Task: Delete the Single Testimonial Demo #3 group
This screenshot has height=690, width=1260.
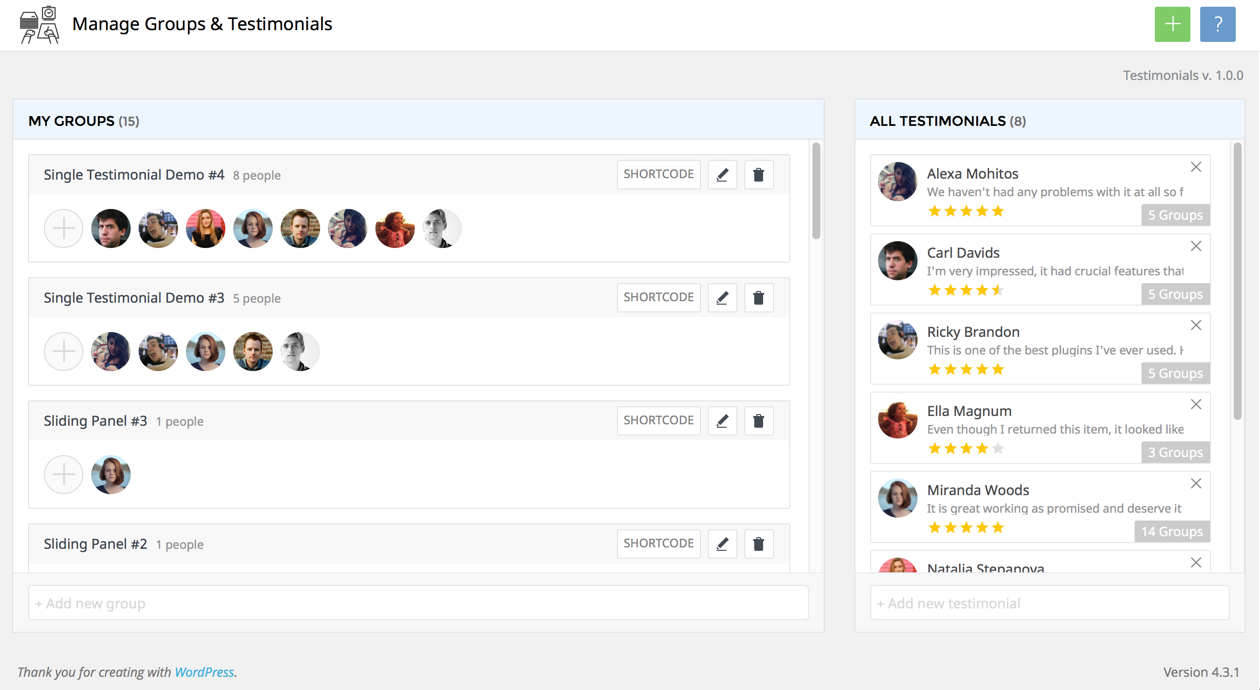Action: 758,298
